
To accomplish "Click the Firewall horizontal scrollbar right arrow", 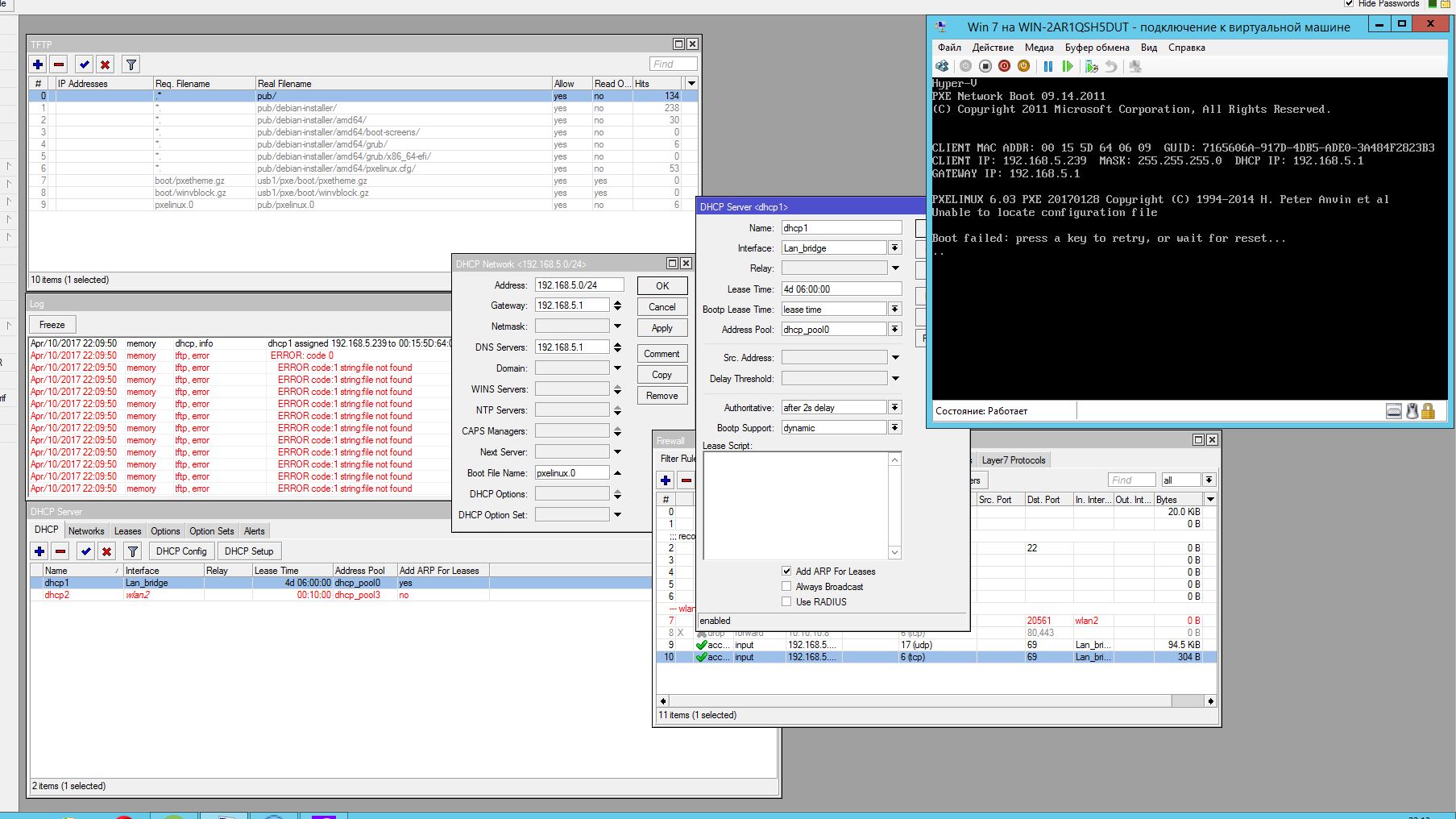I will 1210,701.
